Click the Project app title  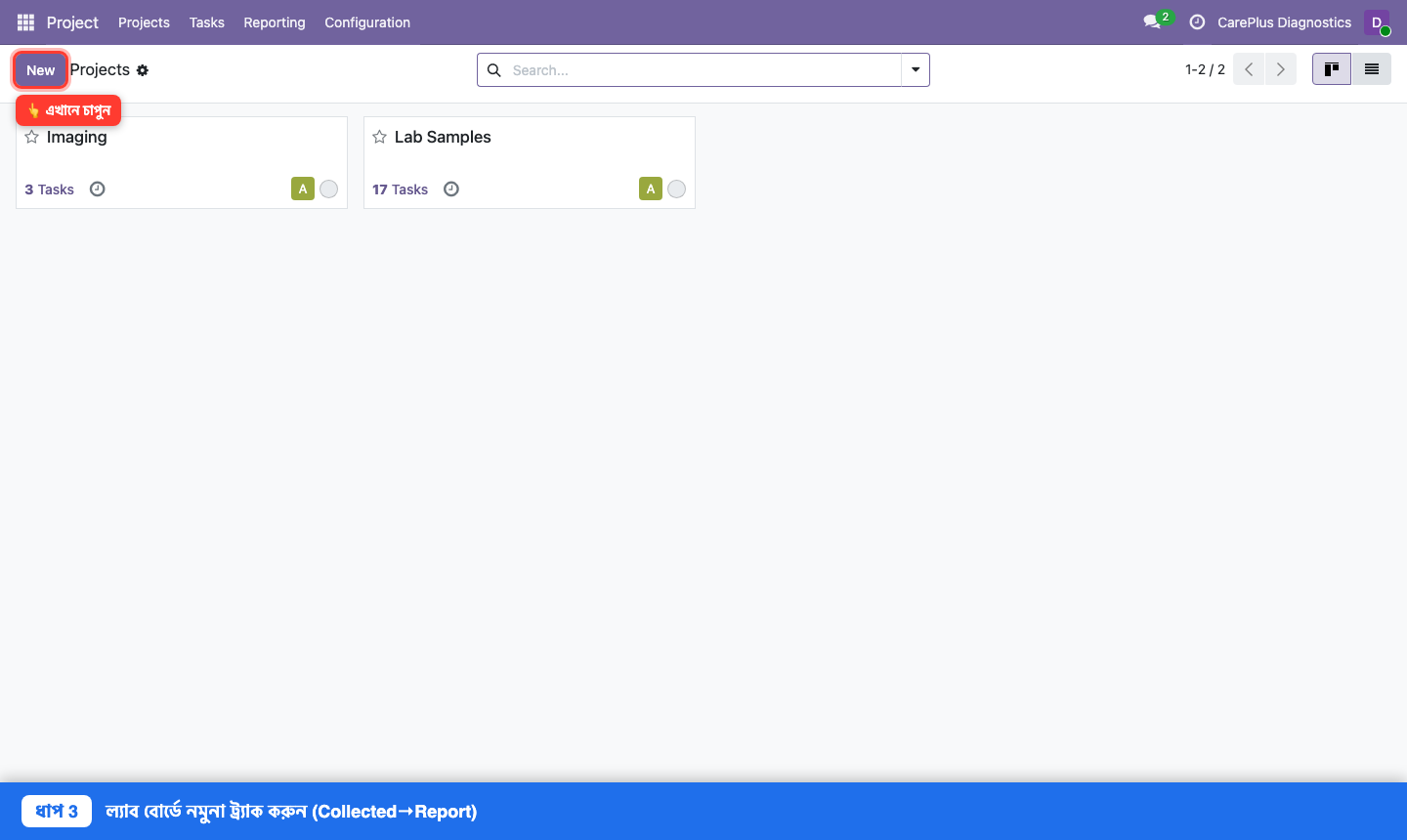coord(72,22)
